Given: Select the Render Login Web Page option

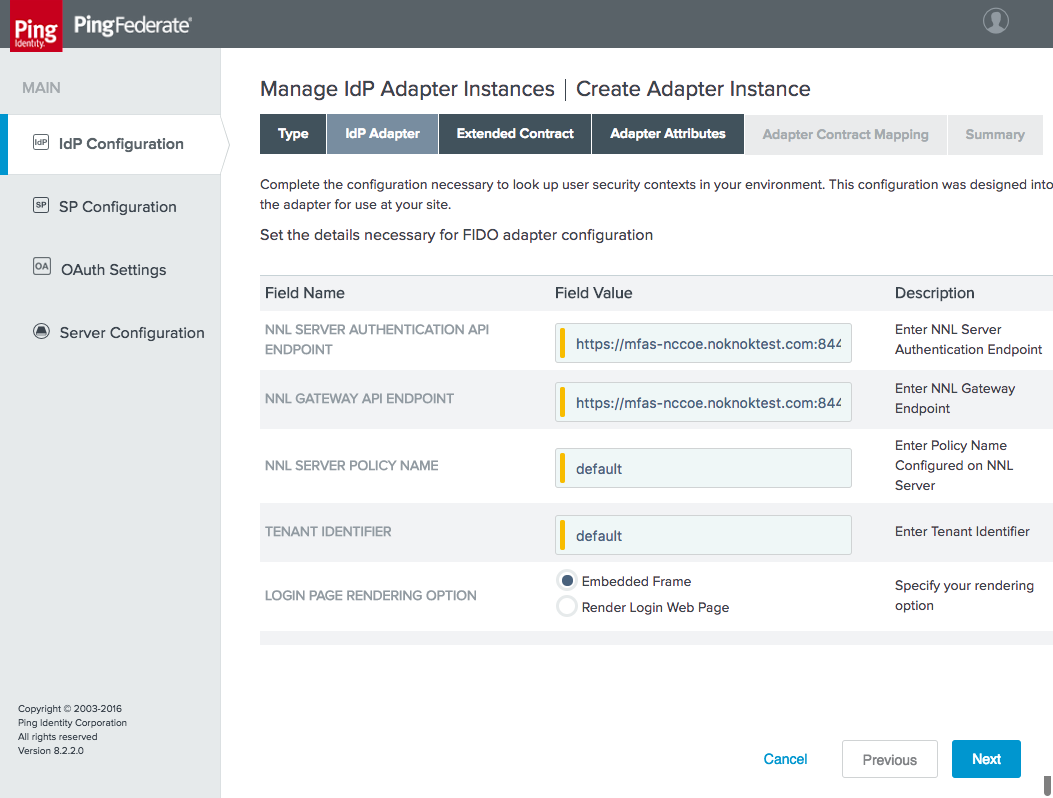Looking at the screenshot, I should pos(567,607).
